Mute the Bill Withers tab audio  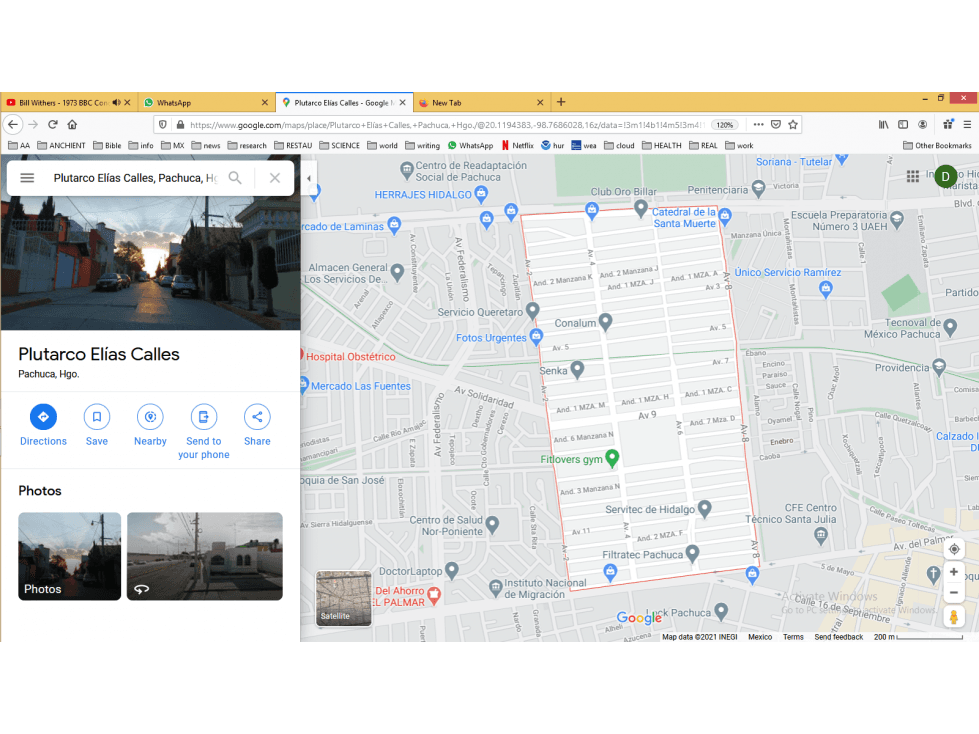pyautogui.click(x=116, y=102)
